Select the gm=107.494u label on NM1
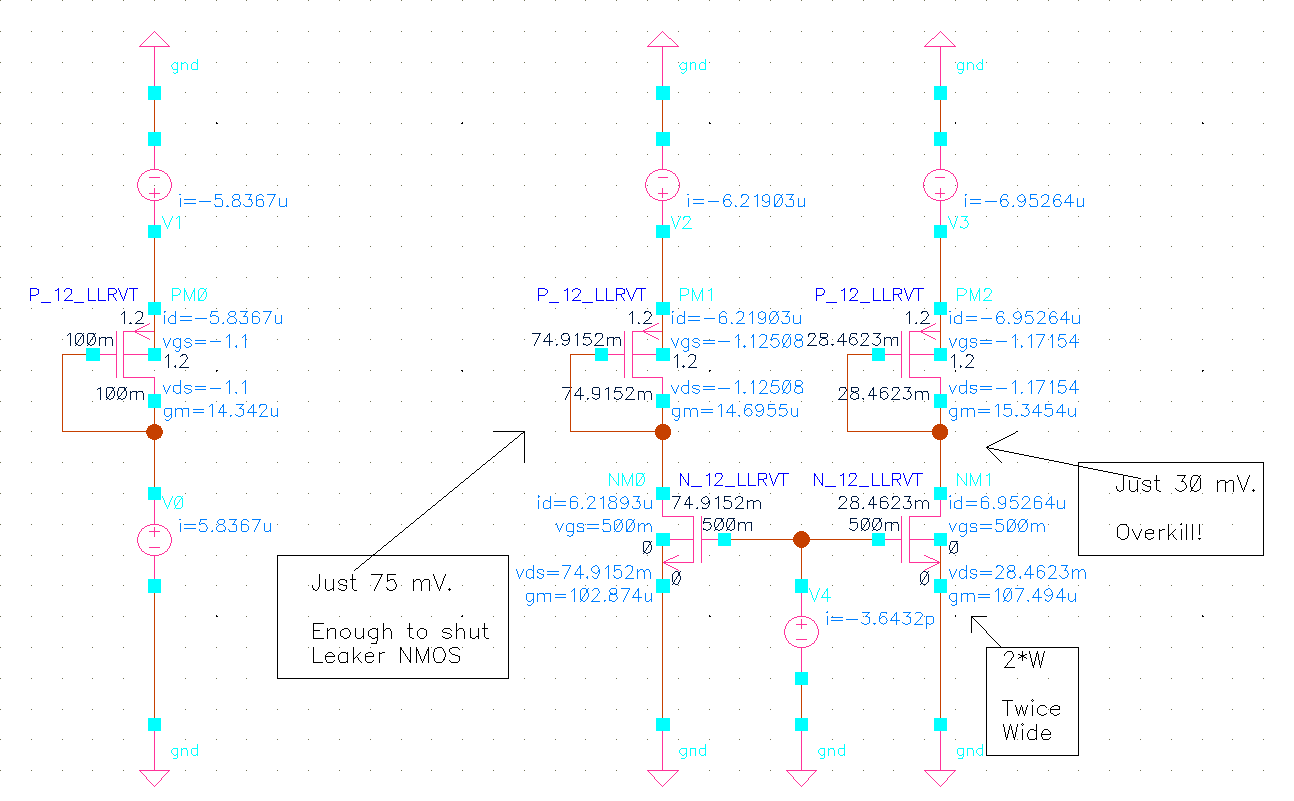1294x801 pixels. click(1012, 597)
